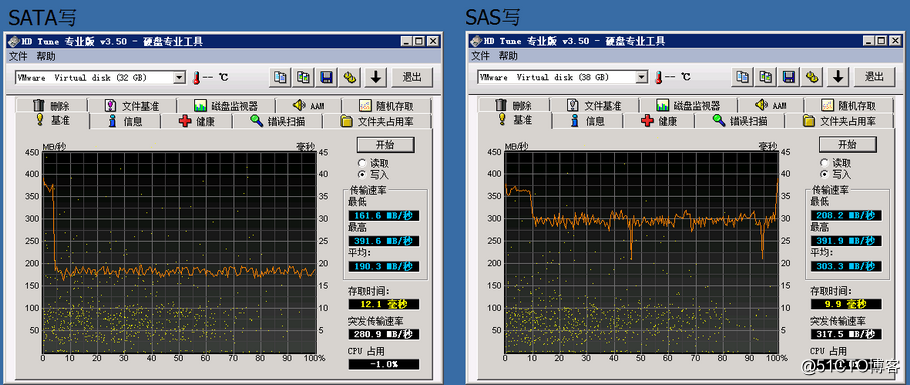
Task: Click down-arrow minimize-to-tray icon in SATA window
Action: (376, 77)
